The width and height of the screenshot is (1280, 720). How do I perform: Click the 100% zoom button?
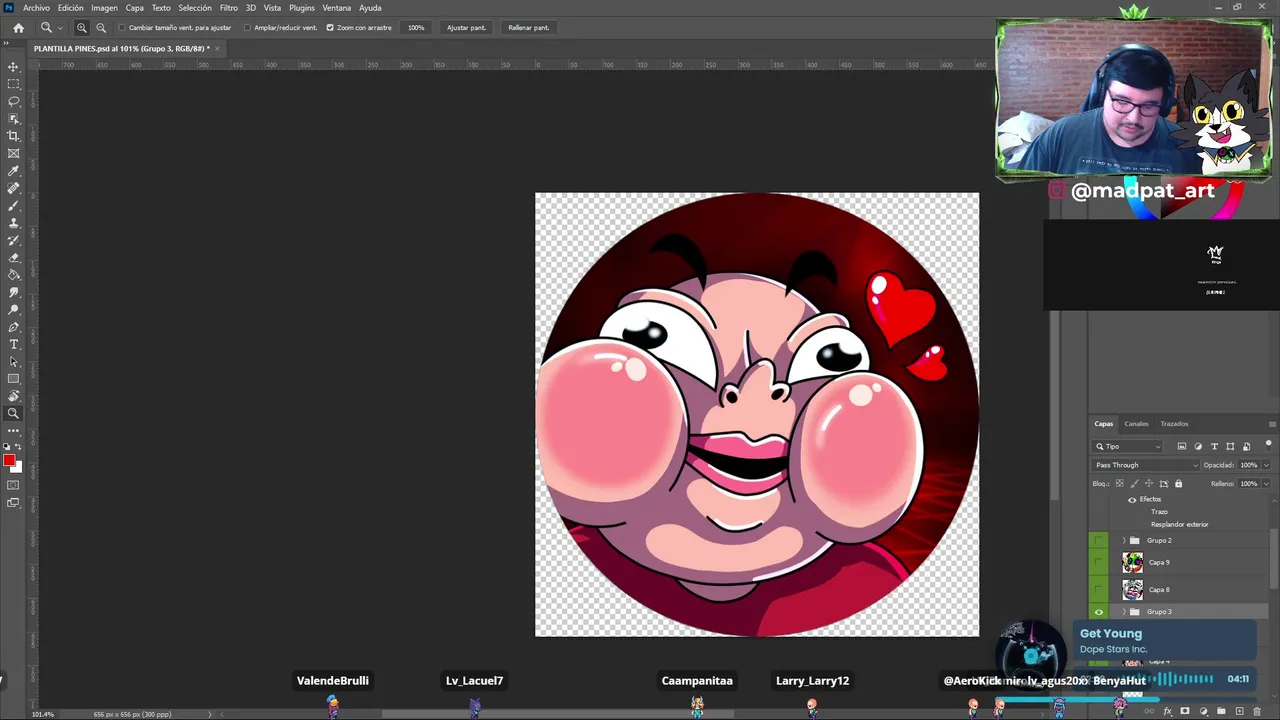pyautogui.click(x=416, y=28)
